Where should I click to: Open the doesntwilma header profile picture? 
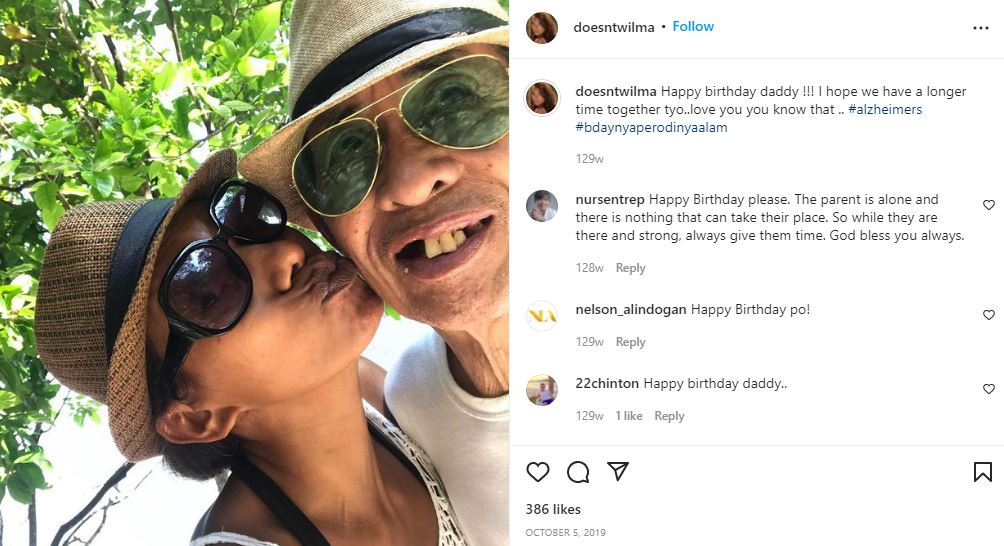542,28
